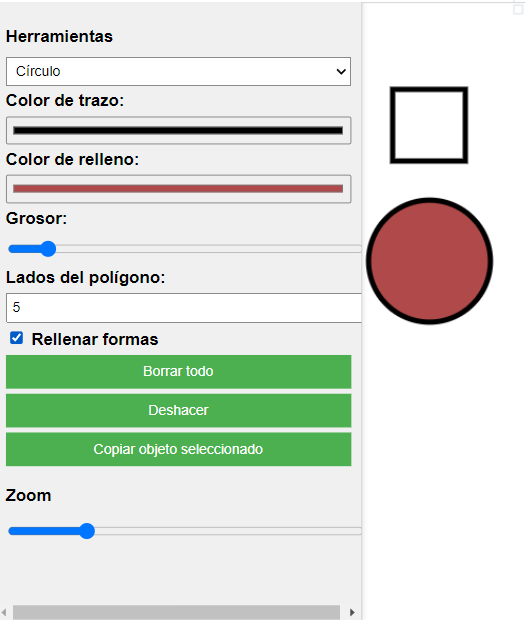Click the horizontal scrollbar right arrow

point(352,612)
